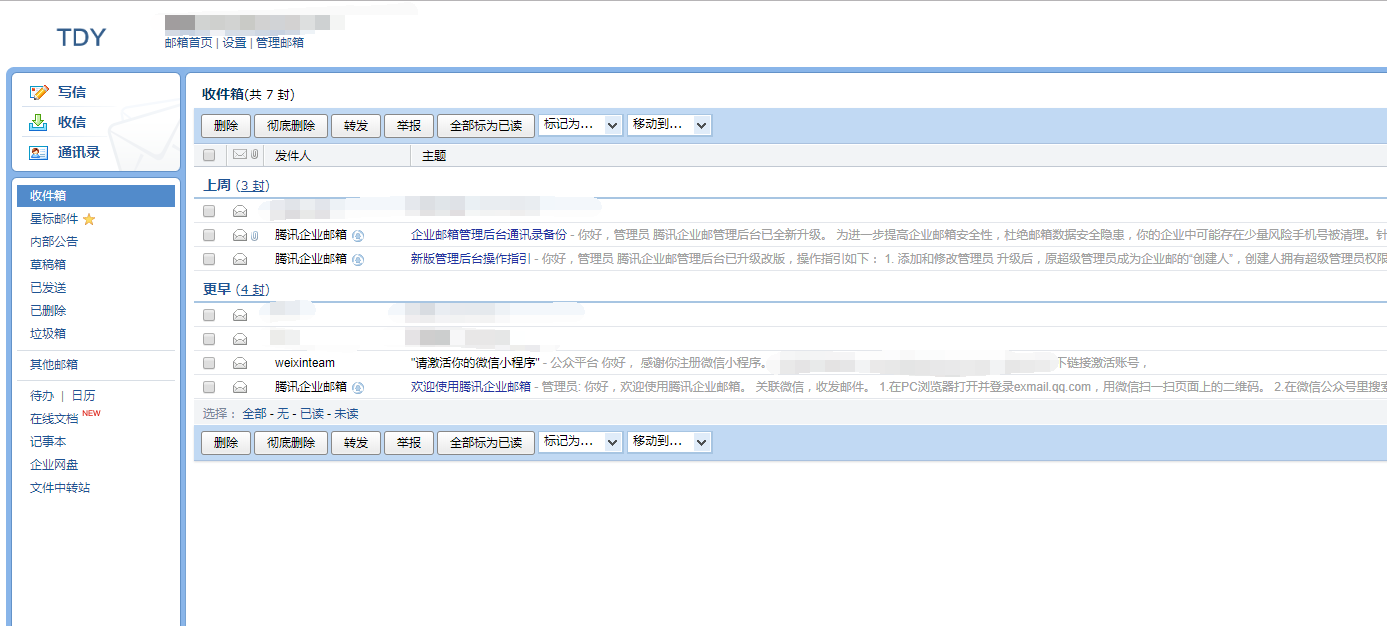Open 待办 in sidebar
Viewport: 1387px width, 626px height.
(x=42, y=396)
